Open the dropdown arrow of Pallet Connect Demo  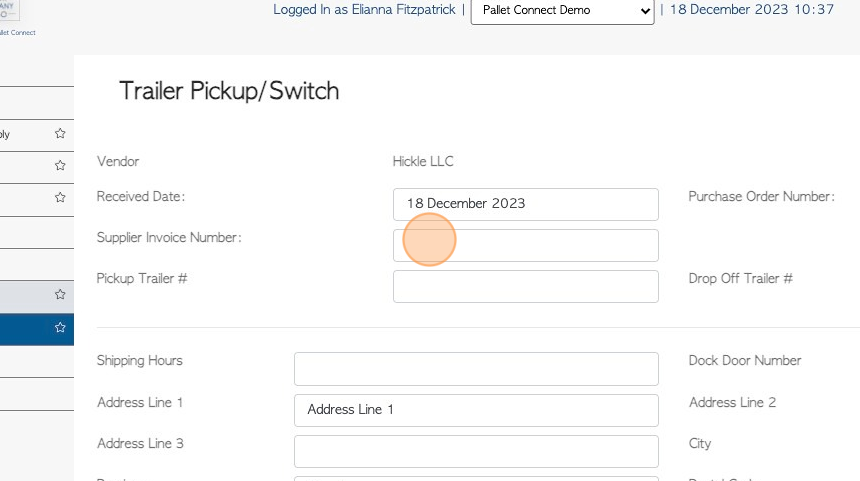pos(645,10)
